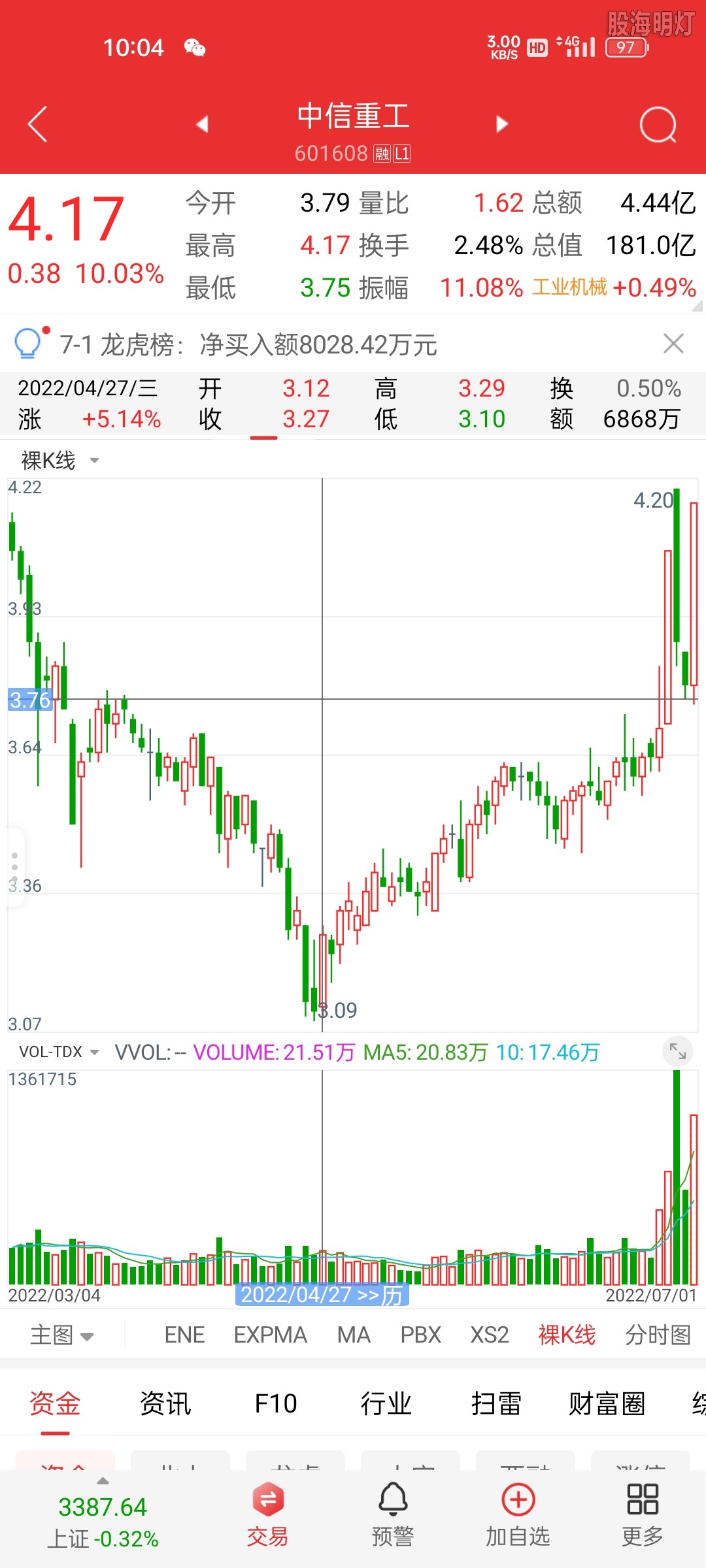706x1568 pixels.
Task: Tap the 预警 bell alert button
Action: coord(393,1514)
